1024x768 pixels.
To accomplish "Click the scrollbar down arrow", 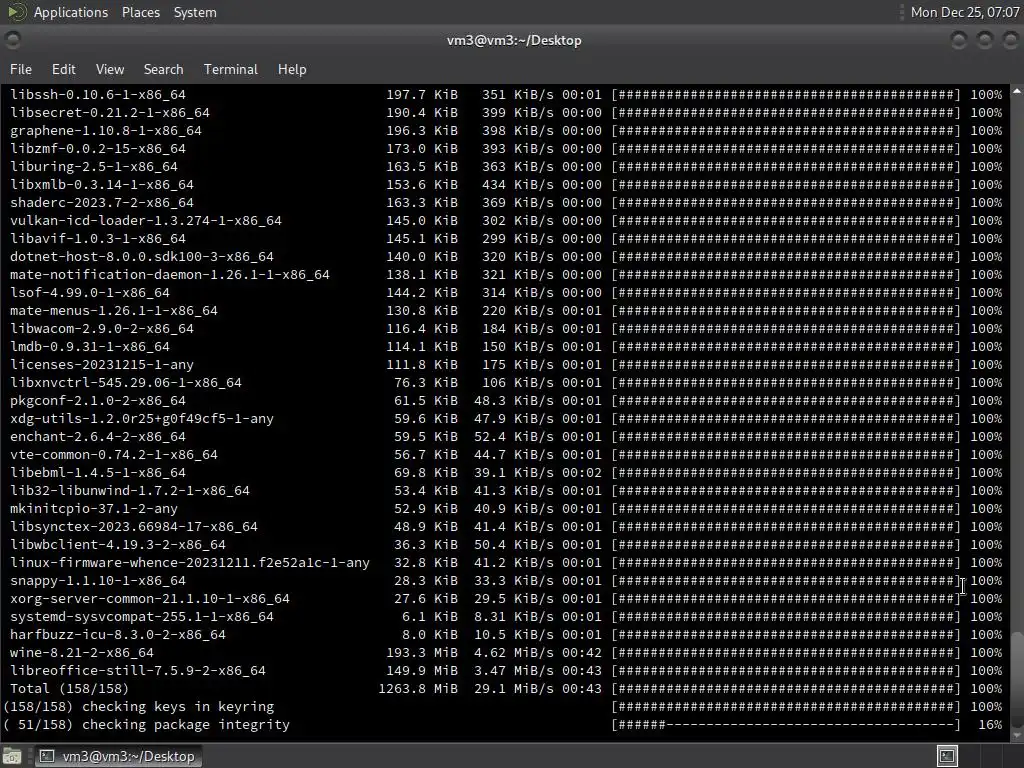I will [1017, 735].
